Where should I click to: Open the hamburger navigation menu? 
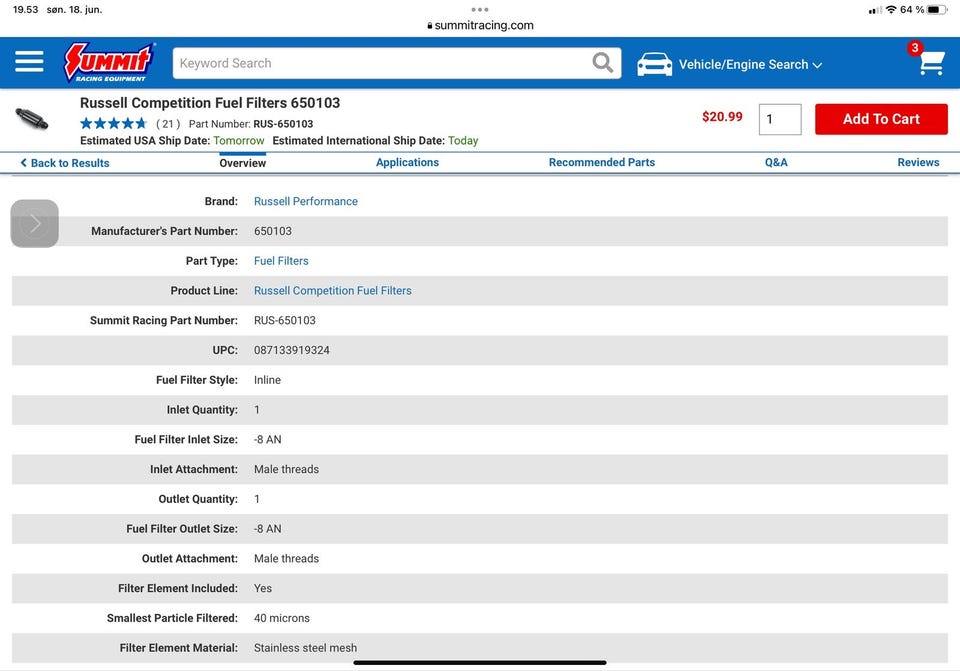tap(29, 63)
